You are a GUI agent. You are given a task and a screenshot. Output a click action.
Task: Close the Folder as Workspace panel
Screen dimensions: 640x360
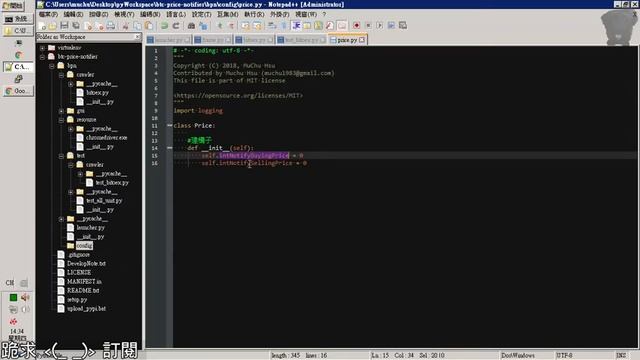tap(137, 37)
